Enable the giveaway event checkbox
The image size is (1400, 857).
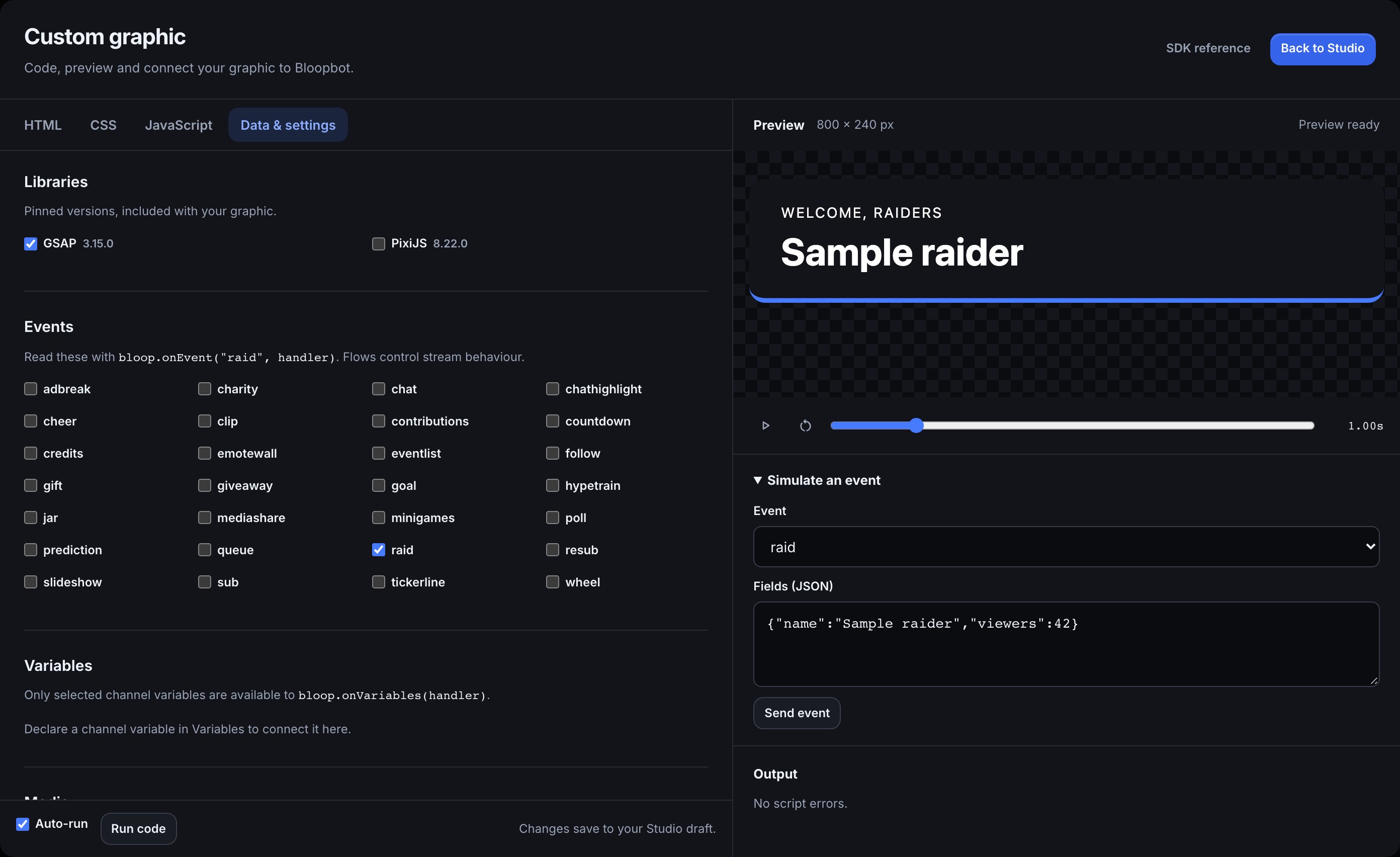[205, 485]
